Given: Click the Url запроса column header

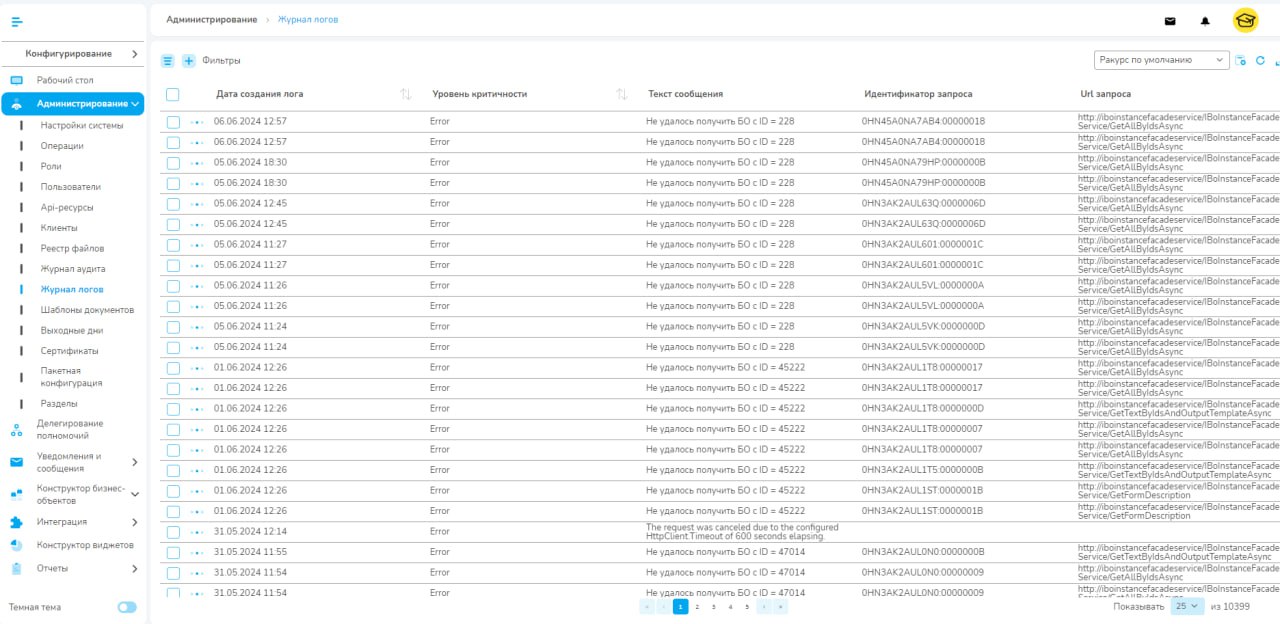Looking at the screenshot, I should coord(1106,94).
